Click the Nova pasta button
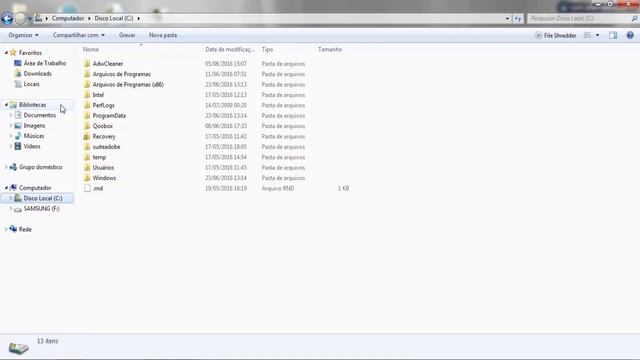640x360 pixels. pyautogui.click(x=163, y=35)
